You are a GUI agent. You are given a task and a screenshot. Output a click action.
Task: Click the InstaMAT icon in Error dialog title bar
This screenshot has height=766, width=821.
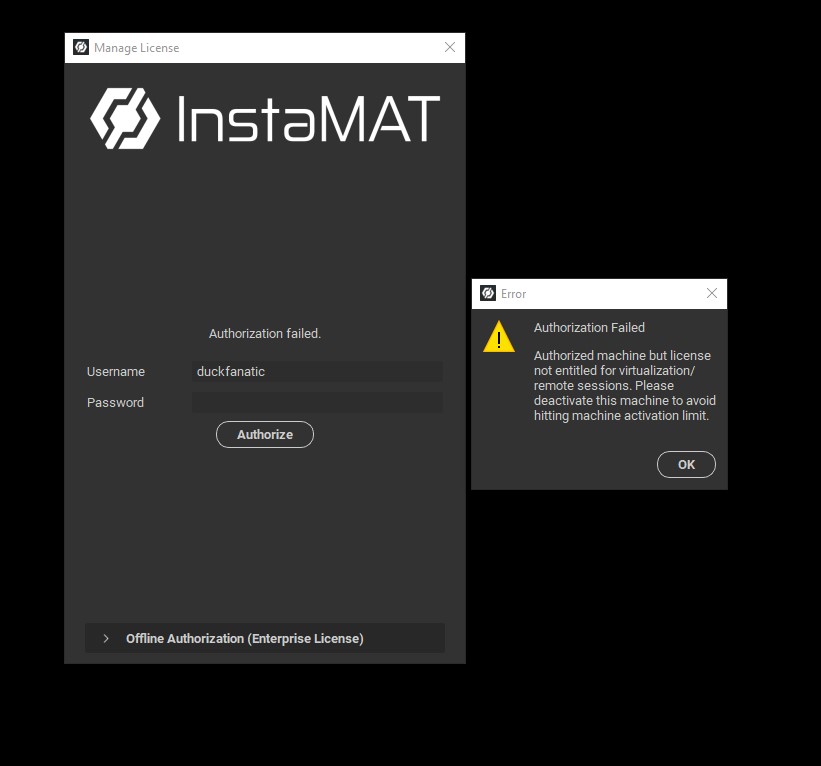(x=488, y=294)
